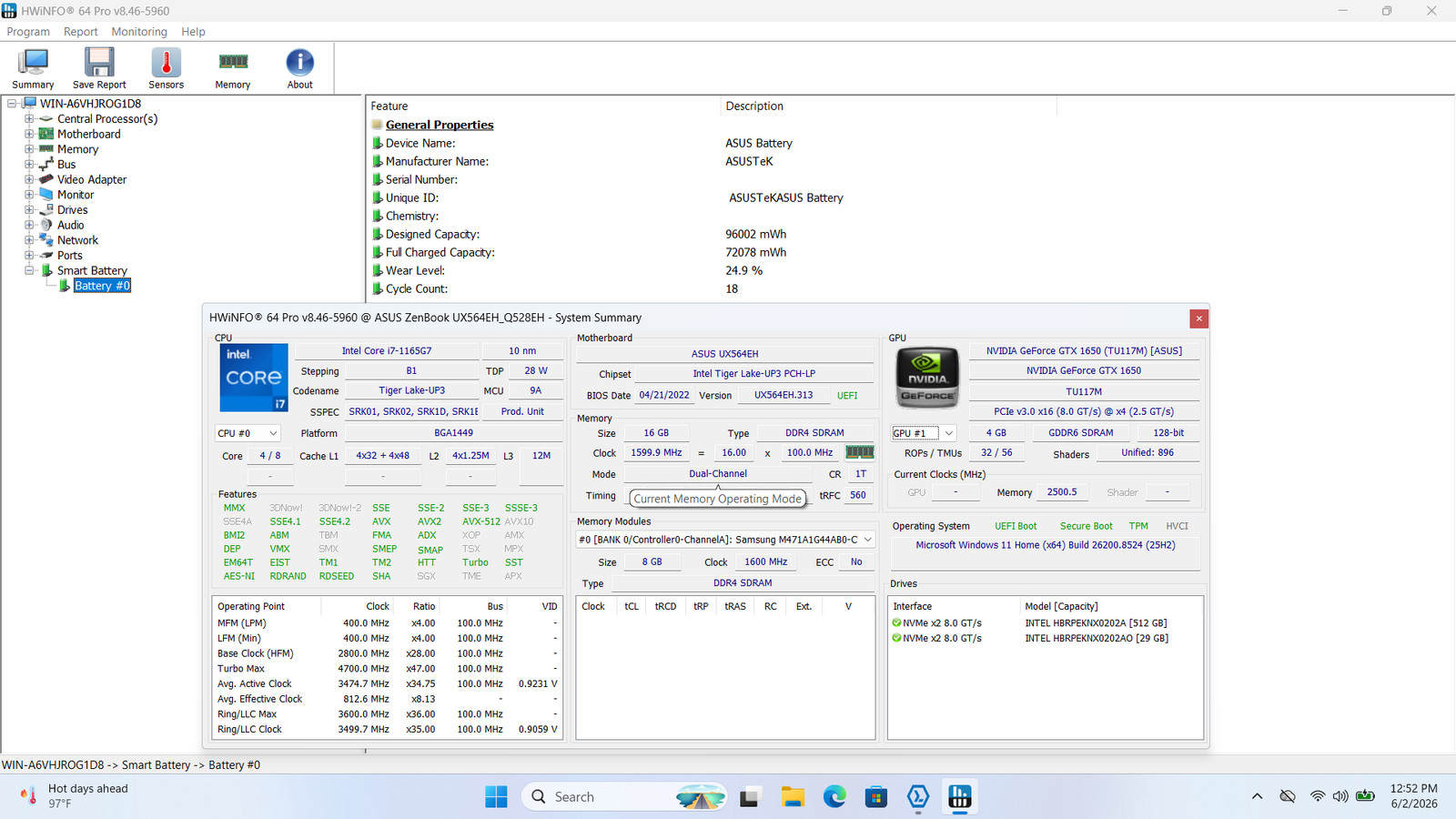
Task: Click the Description column header
Action: [x=888, y=106]
